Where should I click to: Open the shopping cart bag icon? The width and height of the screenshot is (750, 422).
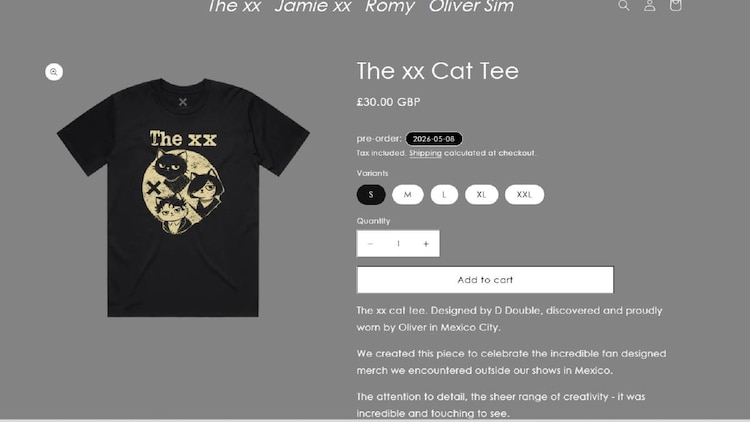pos(675,5)
